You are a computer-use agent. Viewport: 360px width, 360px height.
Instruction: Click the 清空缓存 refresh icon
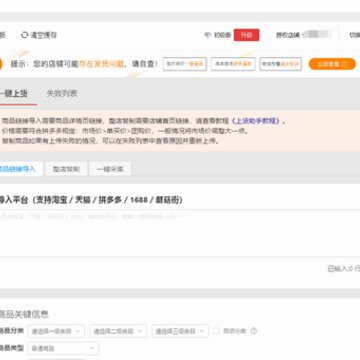pos(24,35)
